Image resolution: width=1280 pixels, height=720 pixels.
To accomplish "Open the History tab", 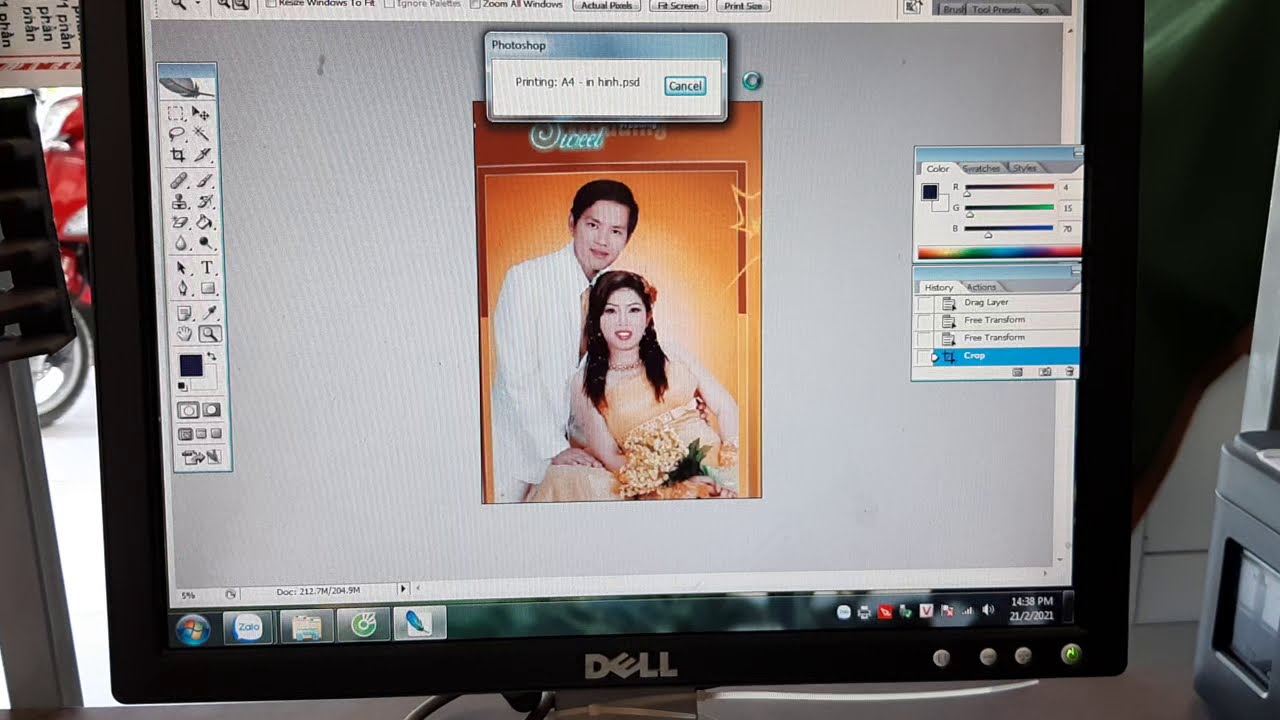I will click(938, 287).
